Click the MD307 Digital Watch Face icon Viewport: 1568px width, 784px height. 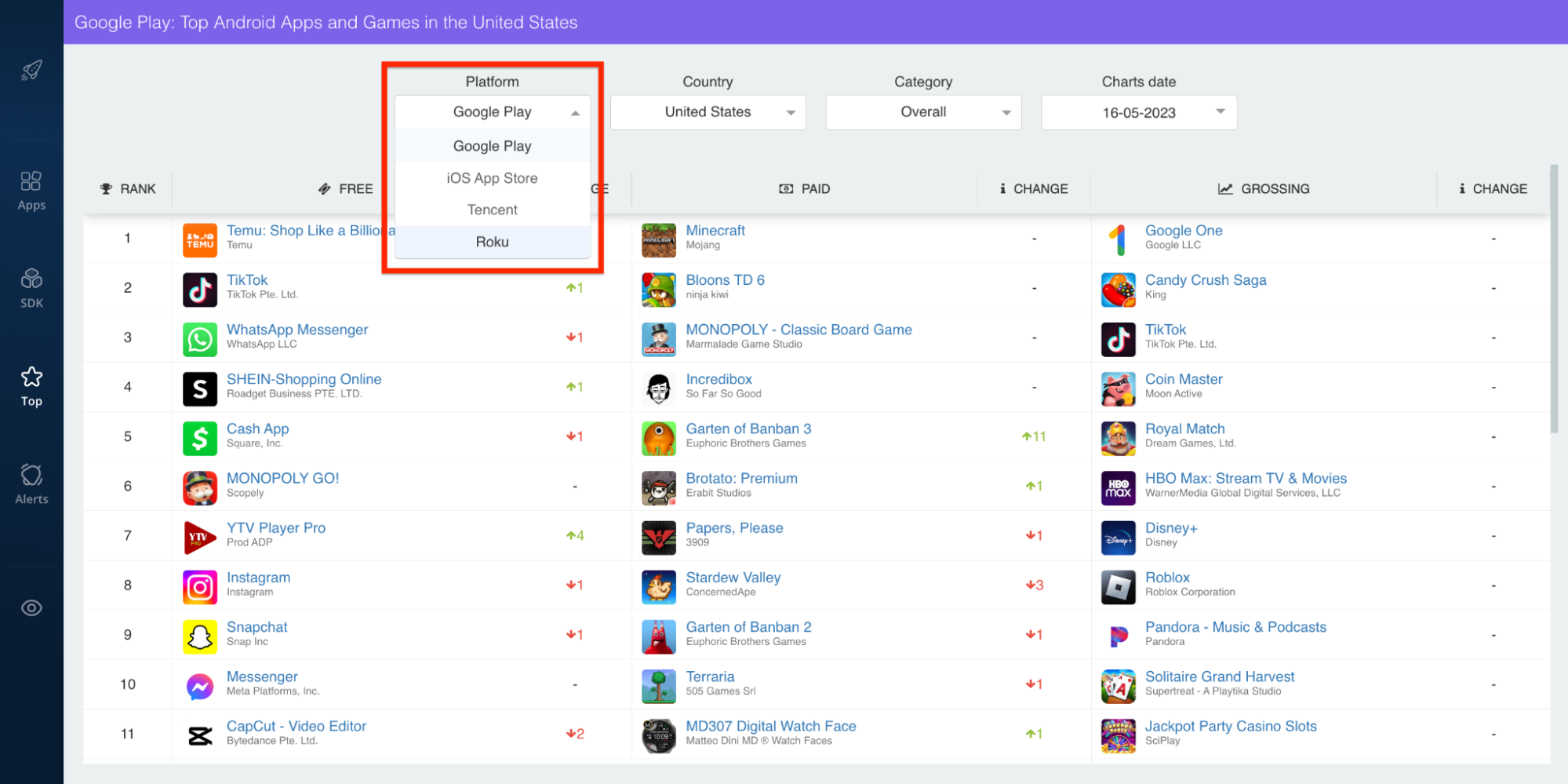(659, 735)
